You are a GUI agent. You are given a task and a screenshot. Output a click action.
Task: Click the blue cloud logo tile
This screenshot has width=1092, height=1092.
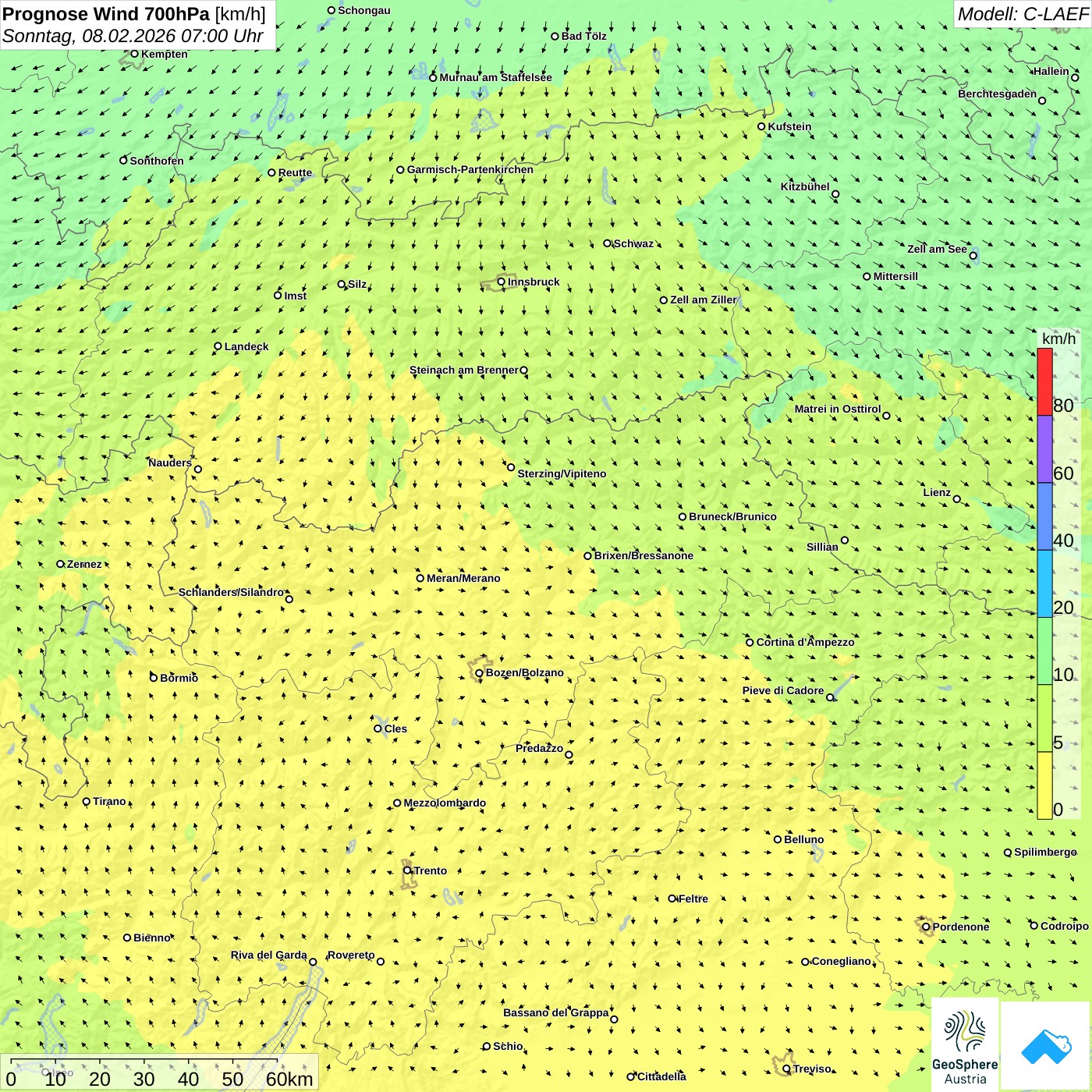tap(1046, 1046)
